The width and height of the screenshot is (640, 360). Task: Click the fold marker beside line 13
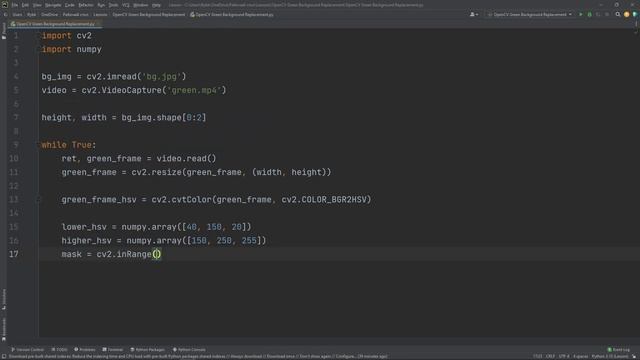(x=38, y=200)
